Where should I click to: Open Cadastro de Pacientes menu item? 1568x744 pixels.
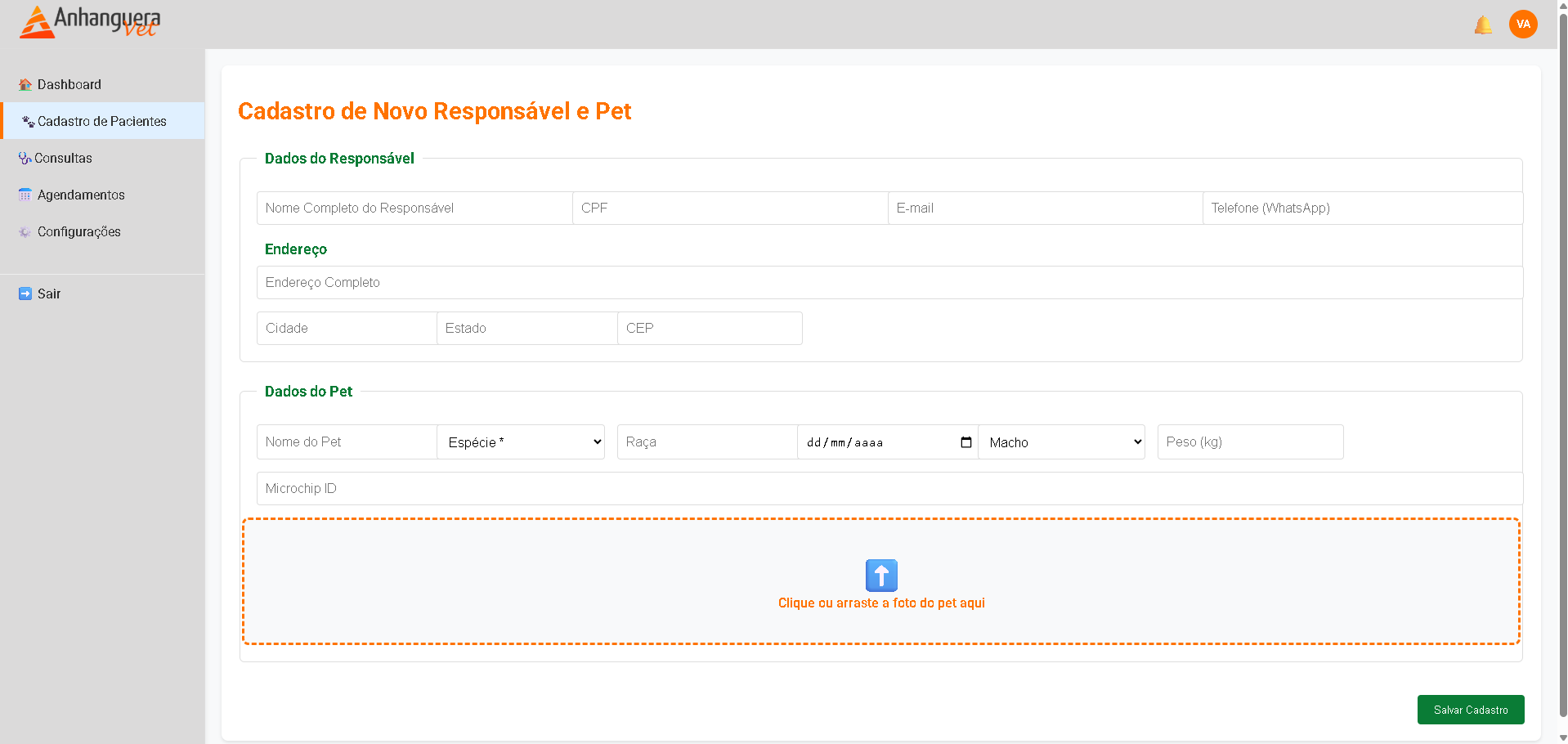102,121
